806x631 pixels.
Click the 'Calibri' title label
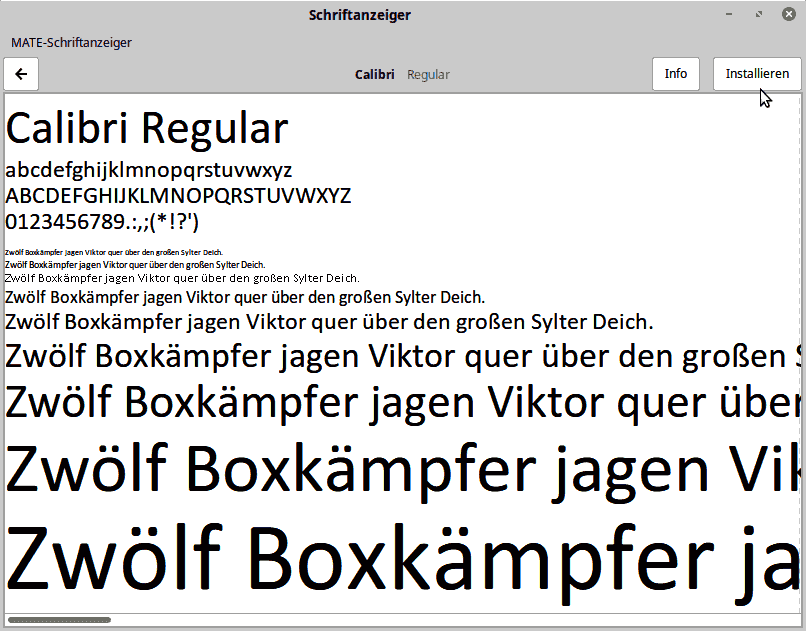375,75
